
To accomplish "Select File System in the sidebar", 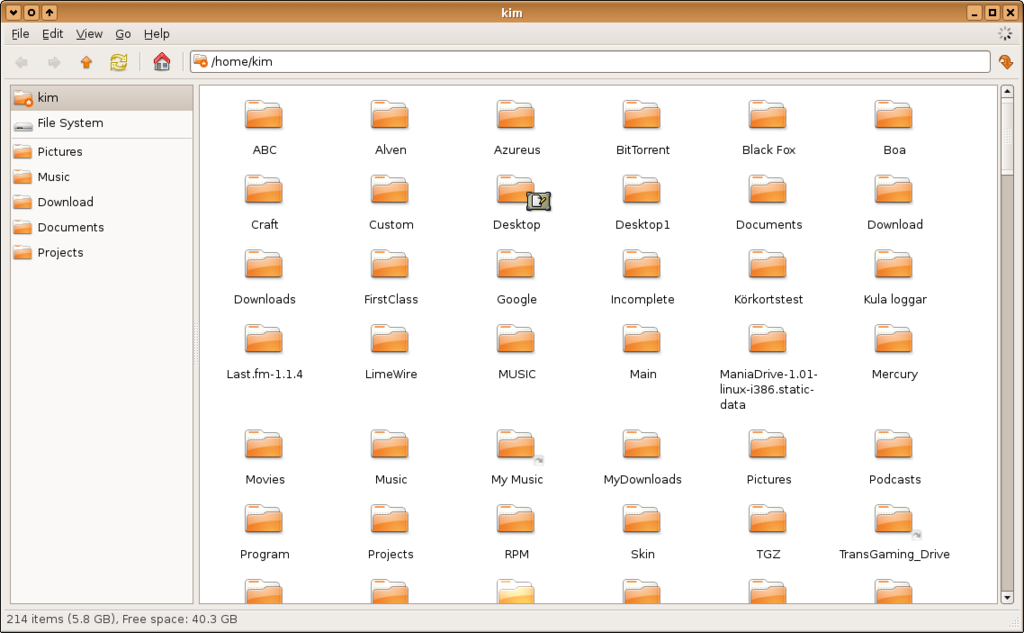I will [70, 123].
